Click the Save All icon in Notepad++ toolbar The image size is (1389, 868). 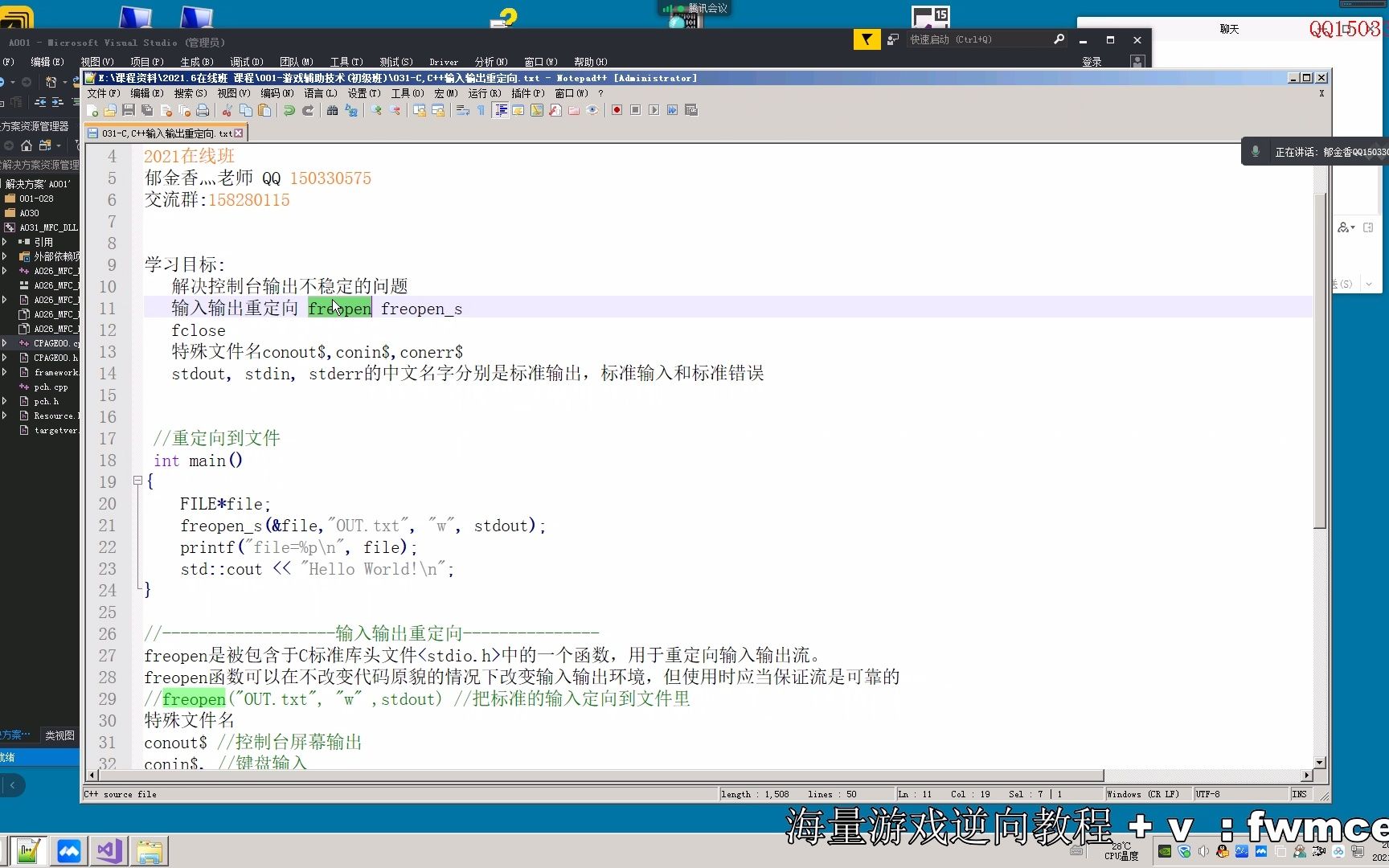[x=146, y=110]
